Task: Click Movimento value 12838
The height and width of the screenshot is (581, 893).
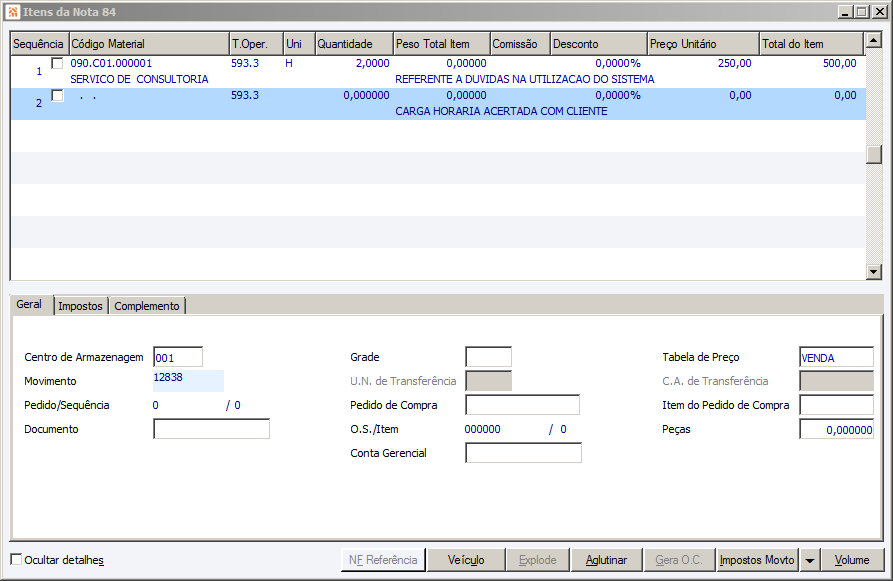Action: point(168,377)
